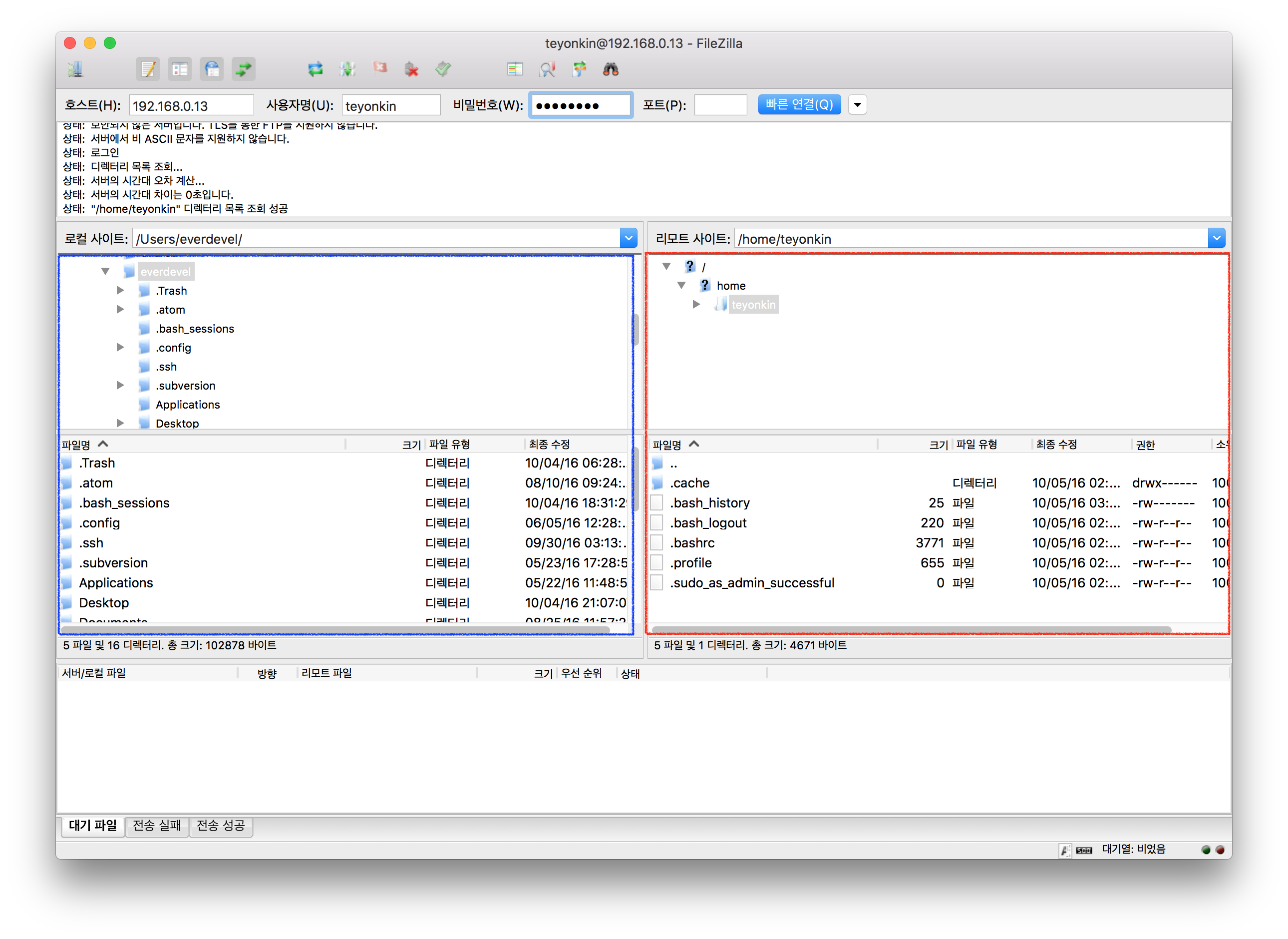Click the green activity LED in status bar
1288x939 pixels.
point(1206,850)
